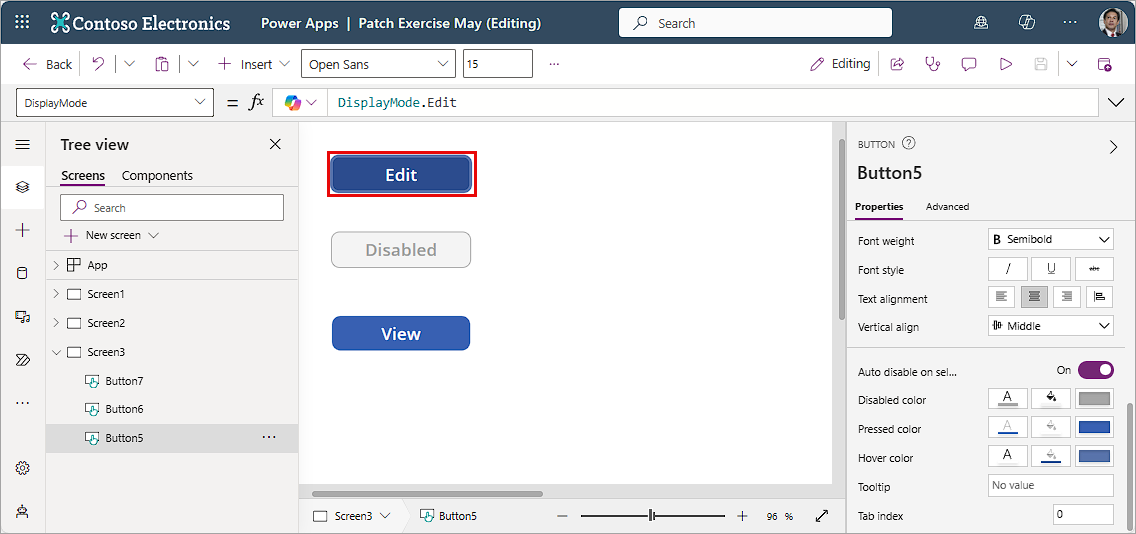This screenshot has height=534, width=1136.
Task: Expand the formula bar chevron
Action: [1116, 103]
